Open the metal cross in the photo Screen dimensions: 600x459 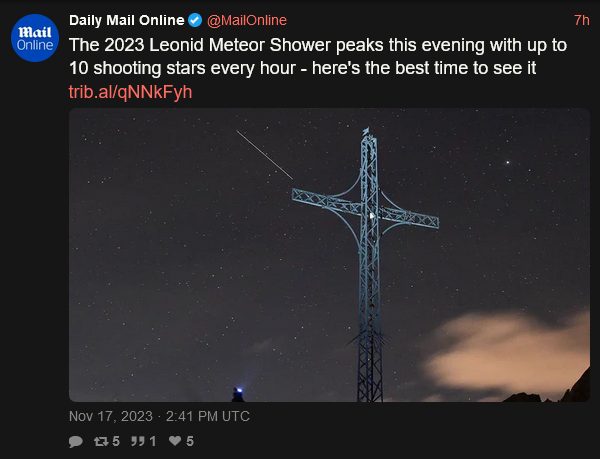click(x=368, y=264)
